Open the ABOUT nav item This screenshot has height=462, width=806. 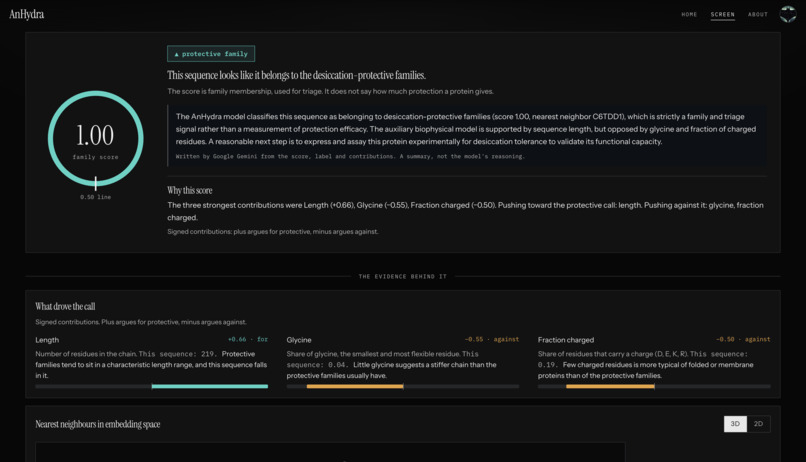click(x=758, y=14)
